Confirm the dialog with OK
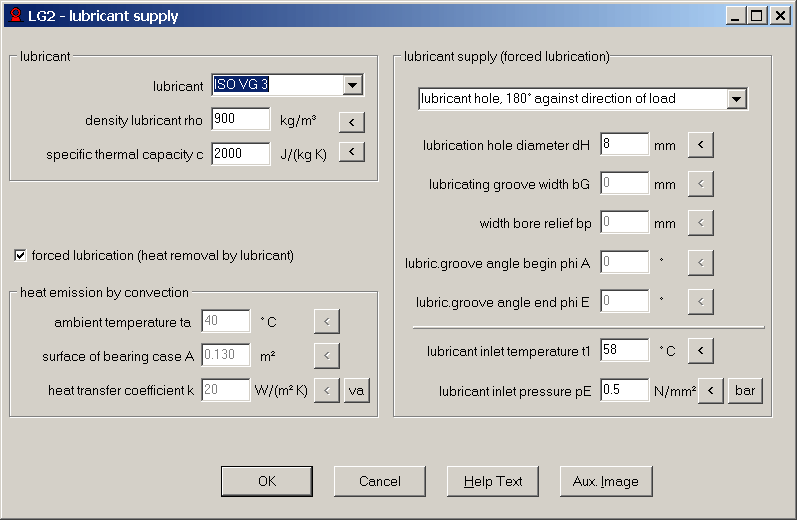 tap(267, 481)
